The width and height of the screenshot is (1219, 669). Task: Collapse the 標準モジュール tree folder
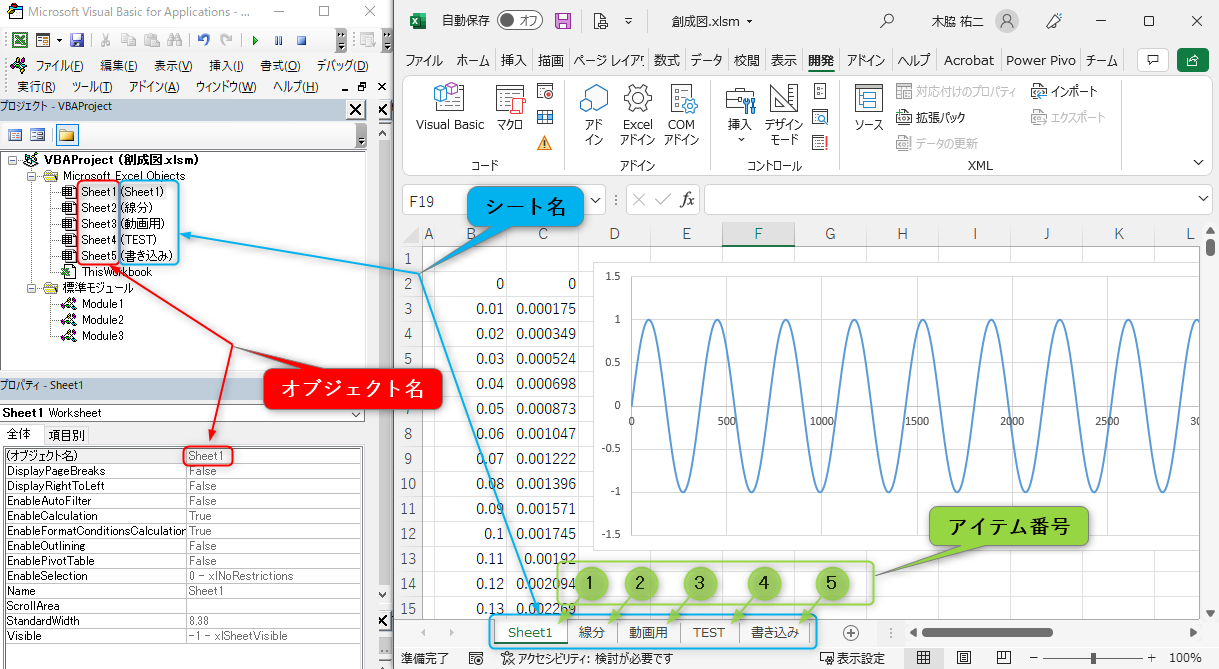(31, 288)
